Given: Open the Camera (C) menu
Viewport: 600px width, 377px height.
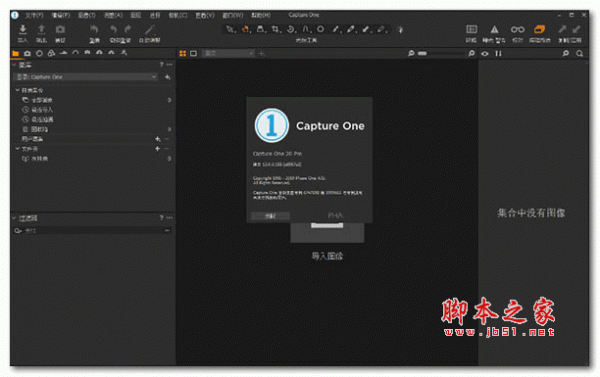Looking at the screenshot, I should (x=178, y=15).
